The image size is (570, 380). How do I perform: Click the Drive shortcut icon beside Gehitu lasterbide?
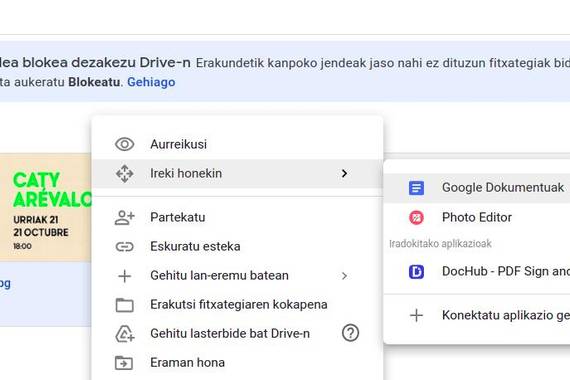(124, 334)
